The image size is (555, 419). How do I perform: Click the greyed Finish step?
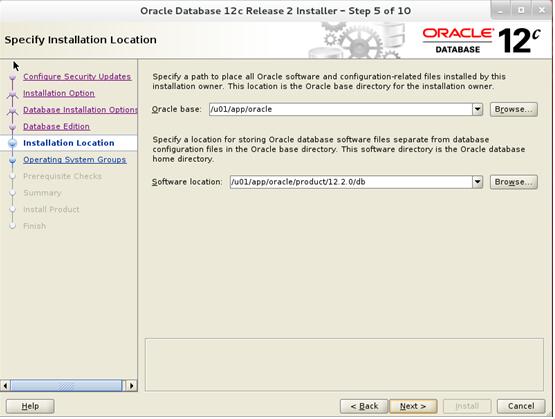point(34,226)
